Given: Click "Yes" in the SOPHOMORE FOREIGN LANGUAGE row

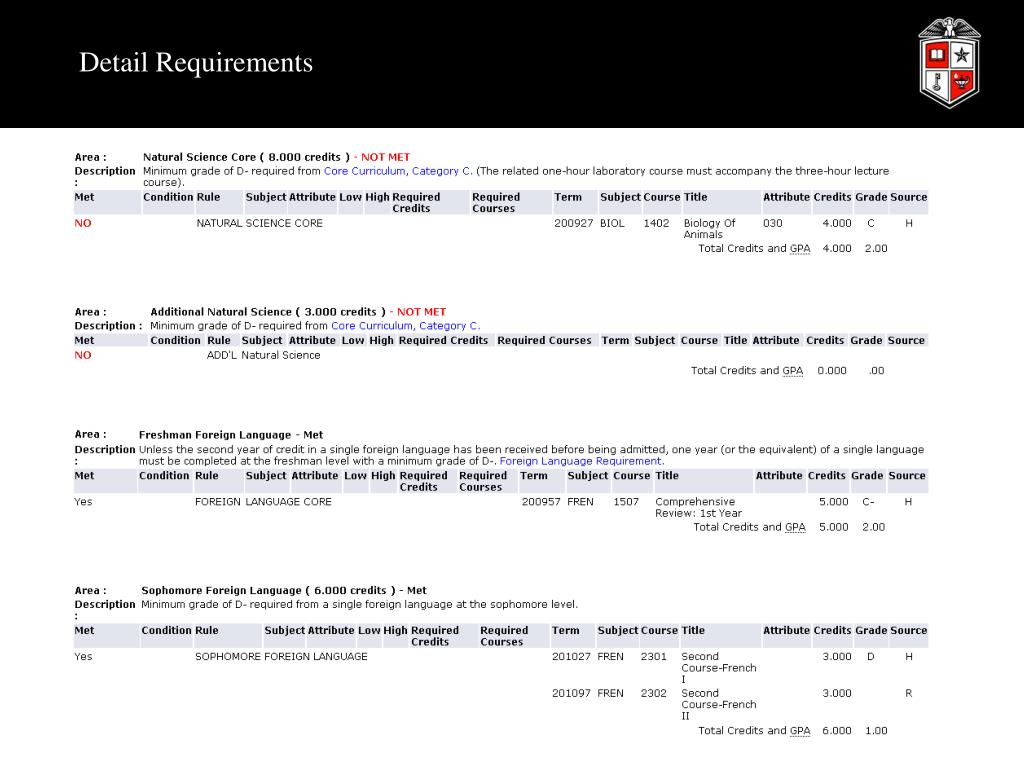Looking at the screenshot, I should (x=83, y=657).
